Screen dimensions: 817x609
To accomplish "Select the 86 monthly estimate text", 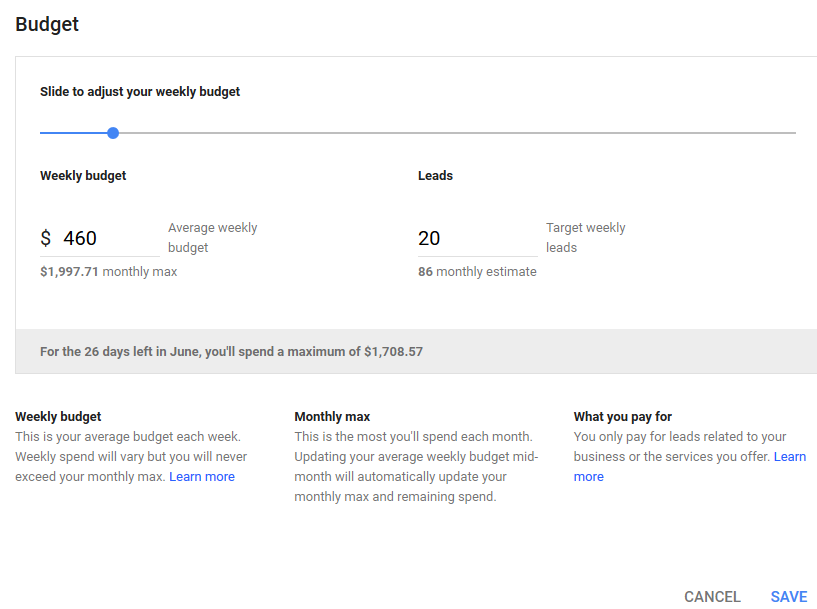I will click(x=477, y=272).
